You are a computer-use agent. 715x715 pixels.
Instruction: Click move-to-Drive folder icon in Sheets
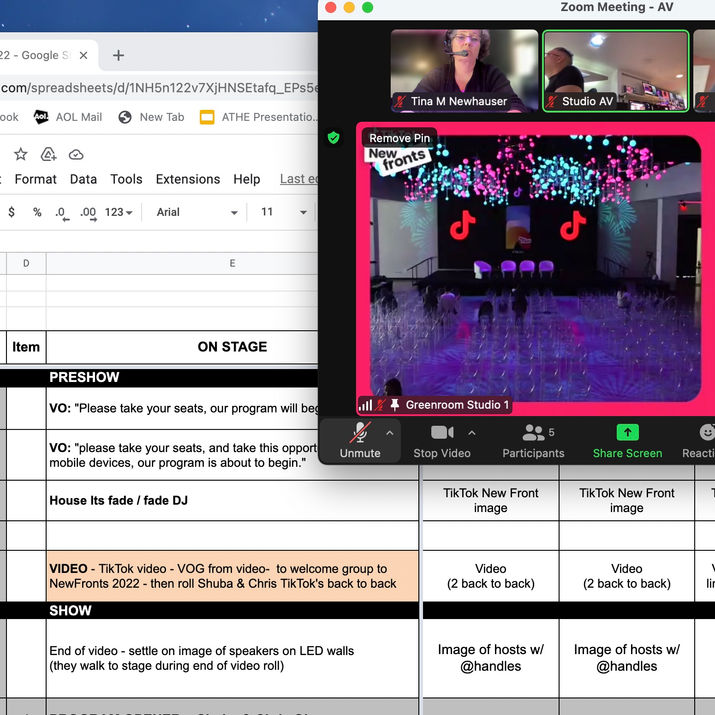pos(48,155)
